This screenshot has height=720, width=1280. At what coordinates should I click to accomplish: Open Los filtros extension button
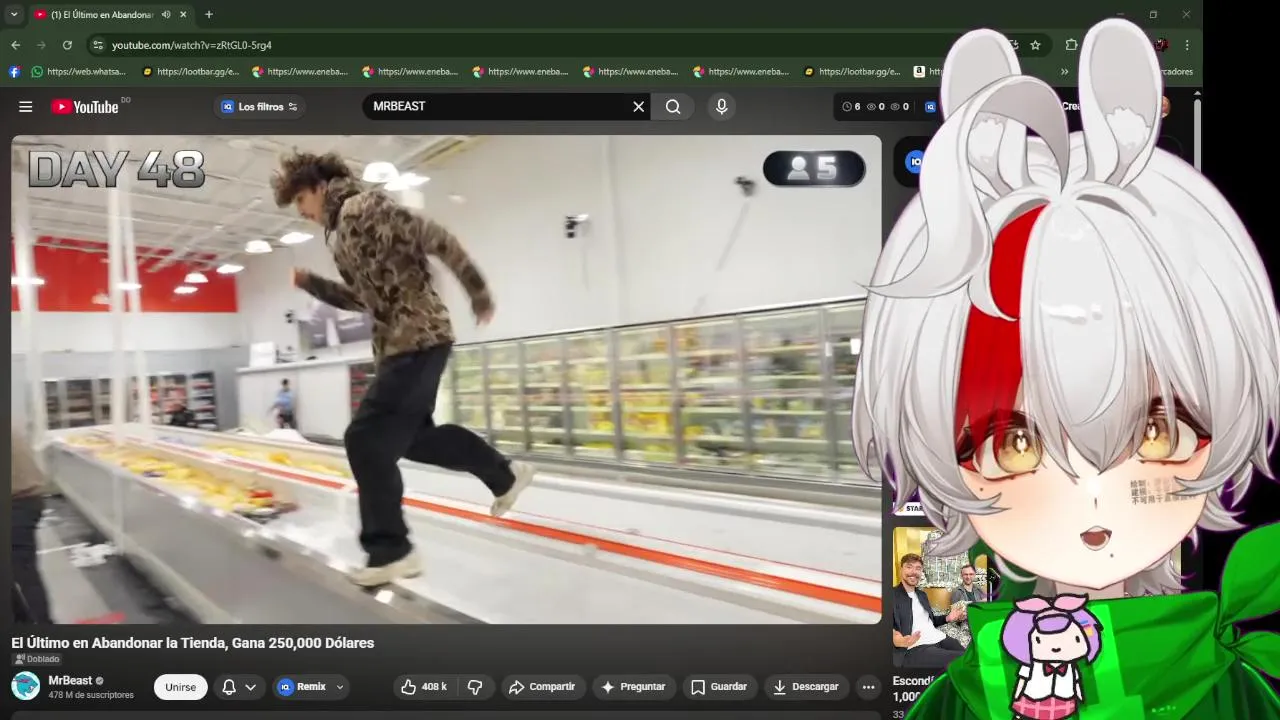(260, 107)
